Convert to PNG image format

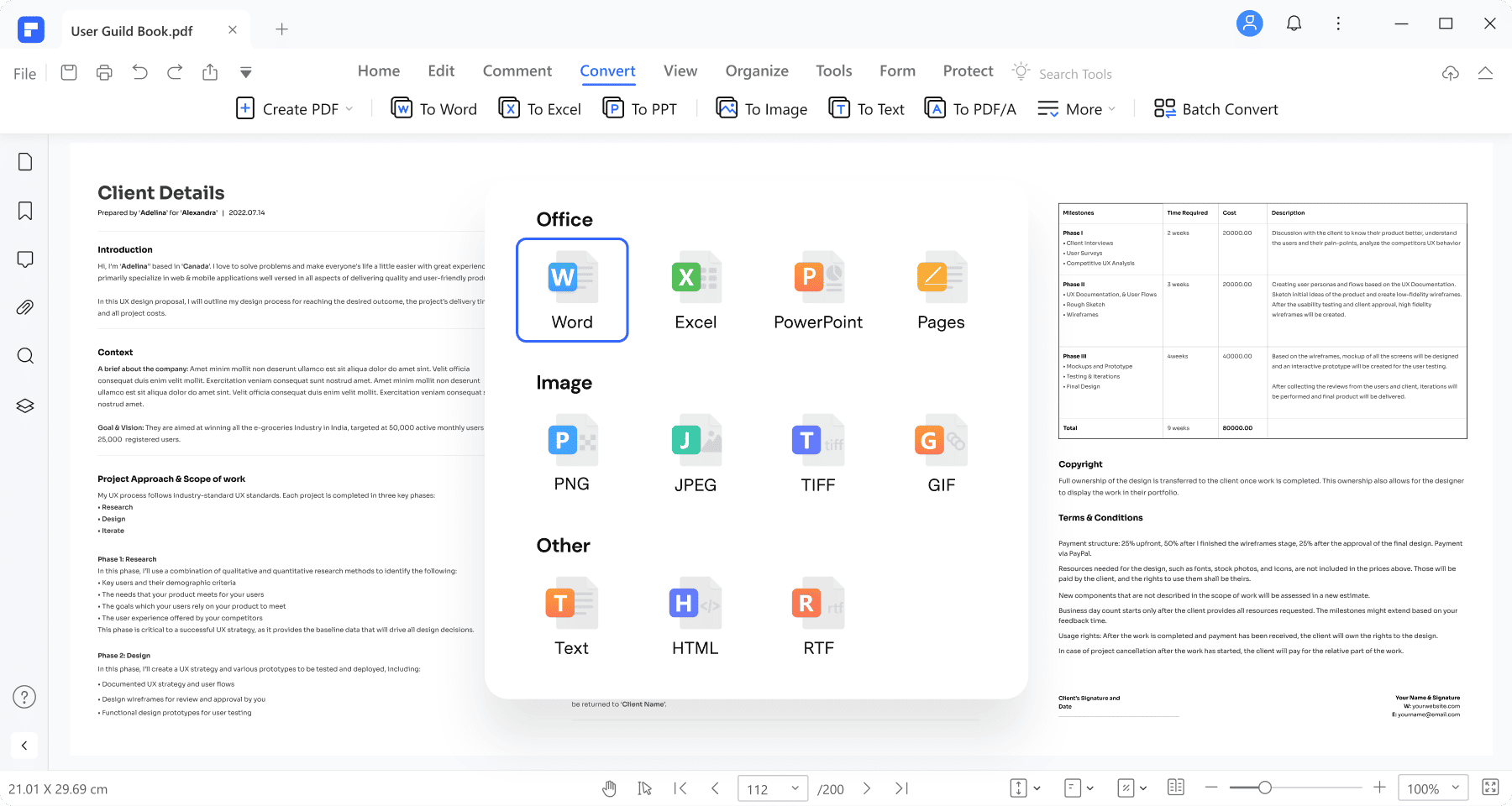[572, 453]
